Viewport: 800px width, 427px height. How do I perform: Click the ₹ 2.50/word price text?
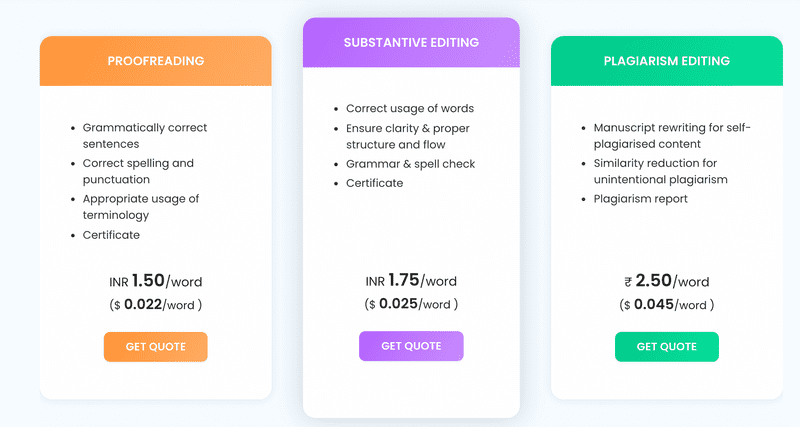point(666,282)
